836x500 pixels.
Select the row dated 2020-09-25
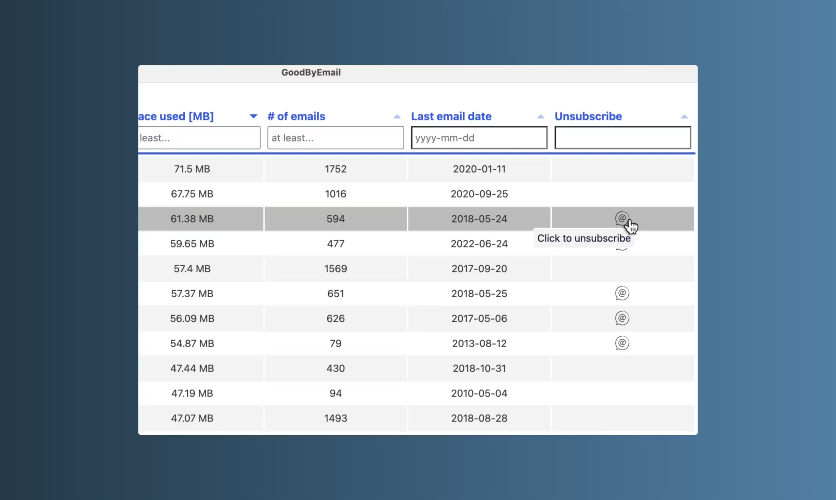pos(478,194)
